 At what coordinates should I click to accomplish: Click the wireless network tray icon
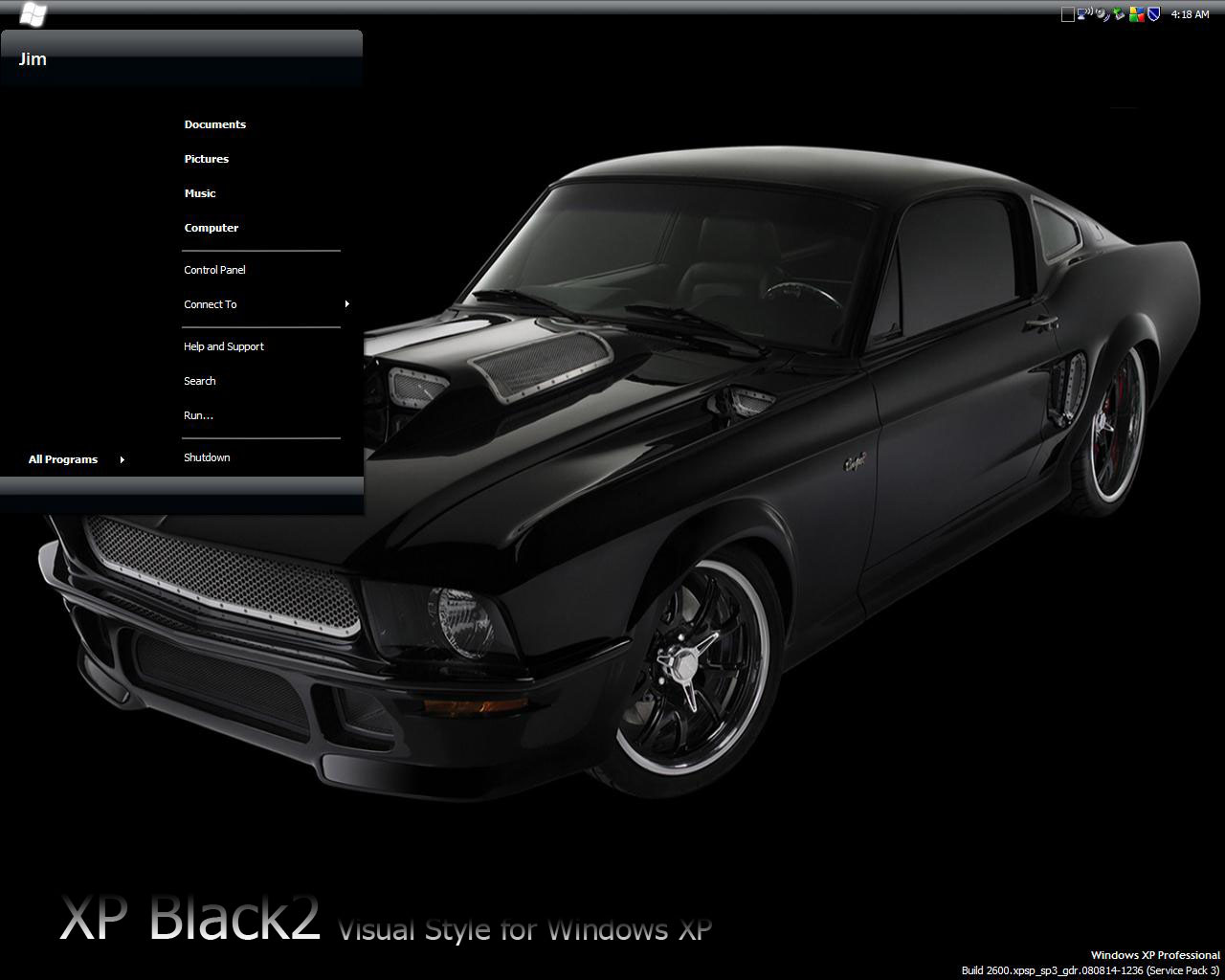coord(1084,14)
